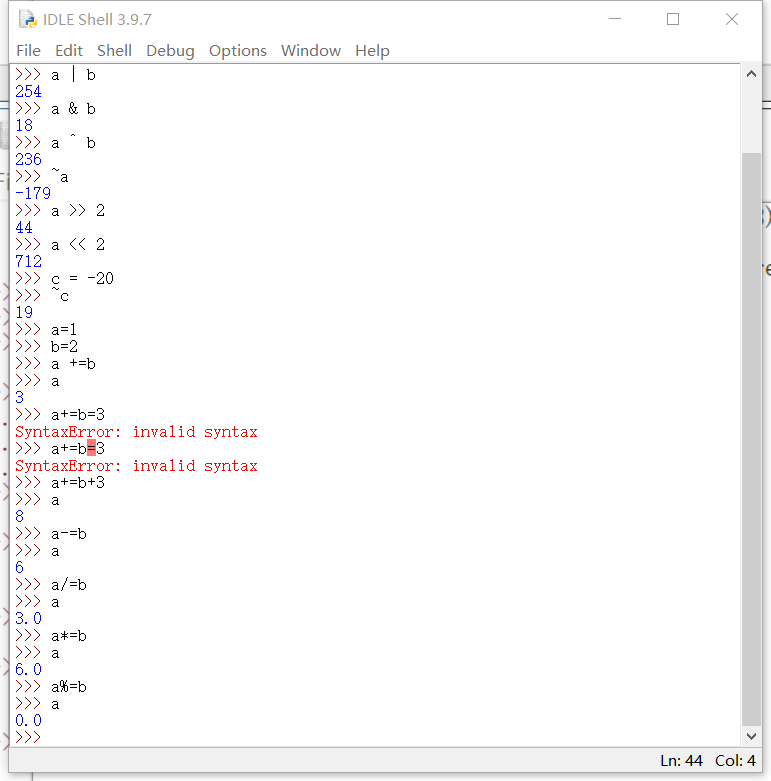
Task: Click the line a=1
Action: click(64, 329)
